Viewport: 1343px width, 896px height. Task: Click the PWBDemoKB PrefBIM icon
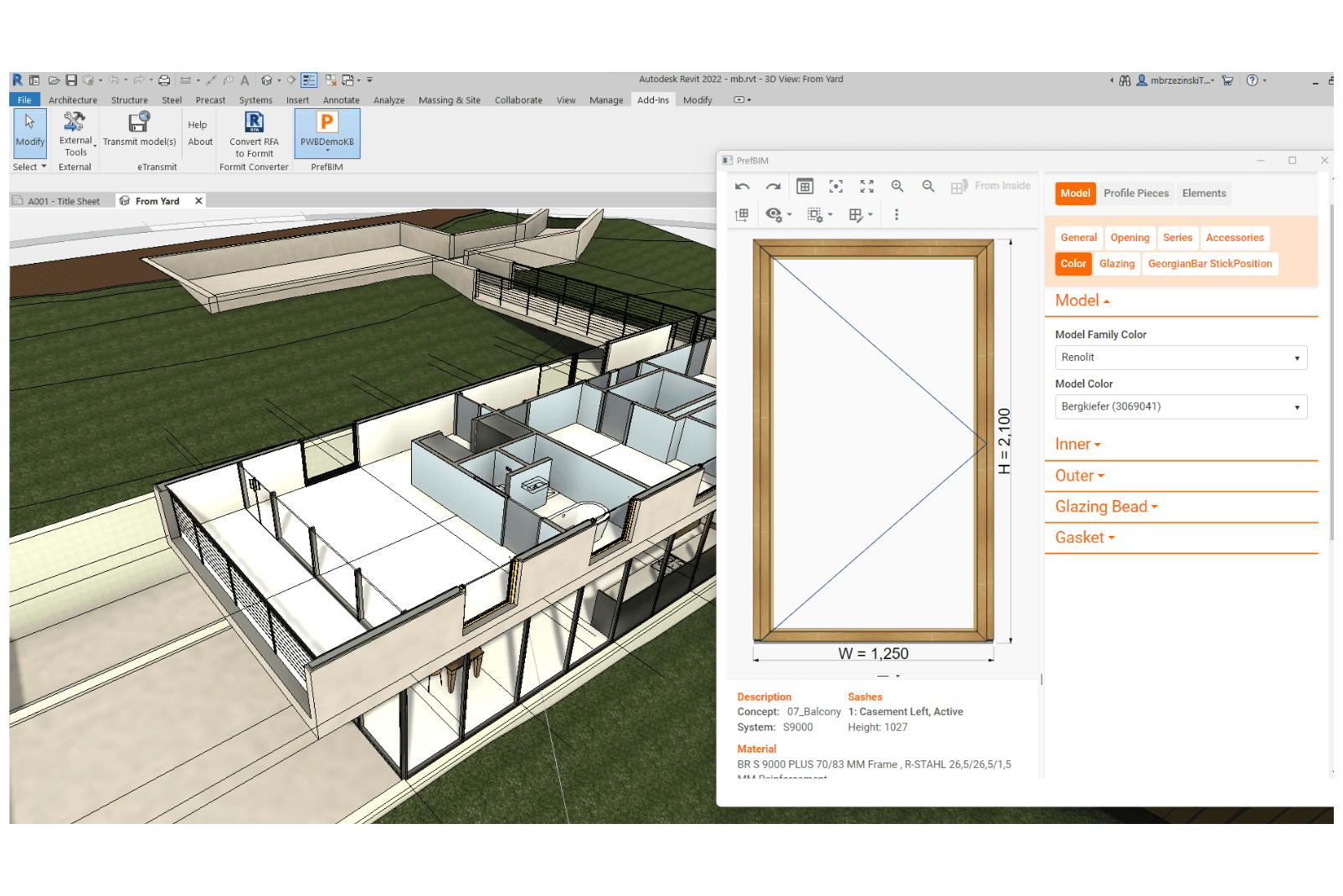pyautogui.click(x=327, y=122)
